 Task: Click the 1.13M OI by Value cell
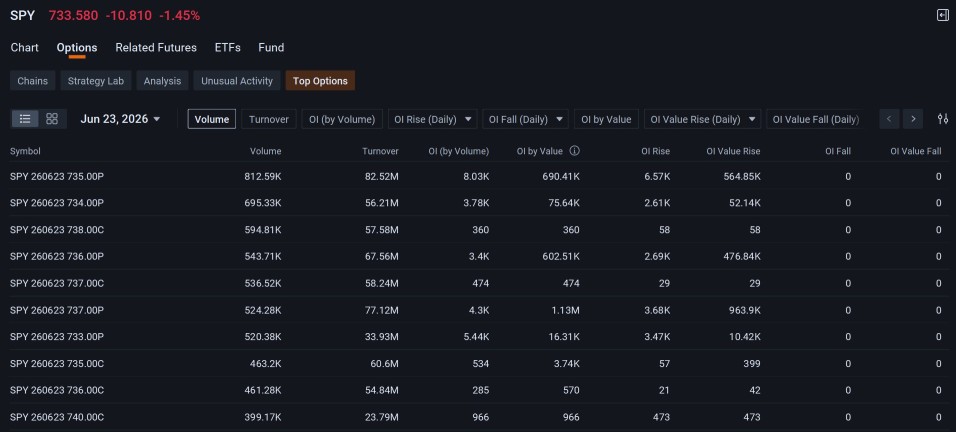(x=566, y=310)
